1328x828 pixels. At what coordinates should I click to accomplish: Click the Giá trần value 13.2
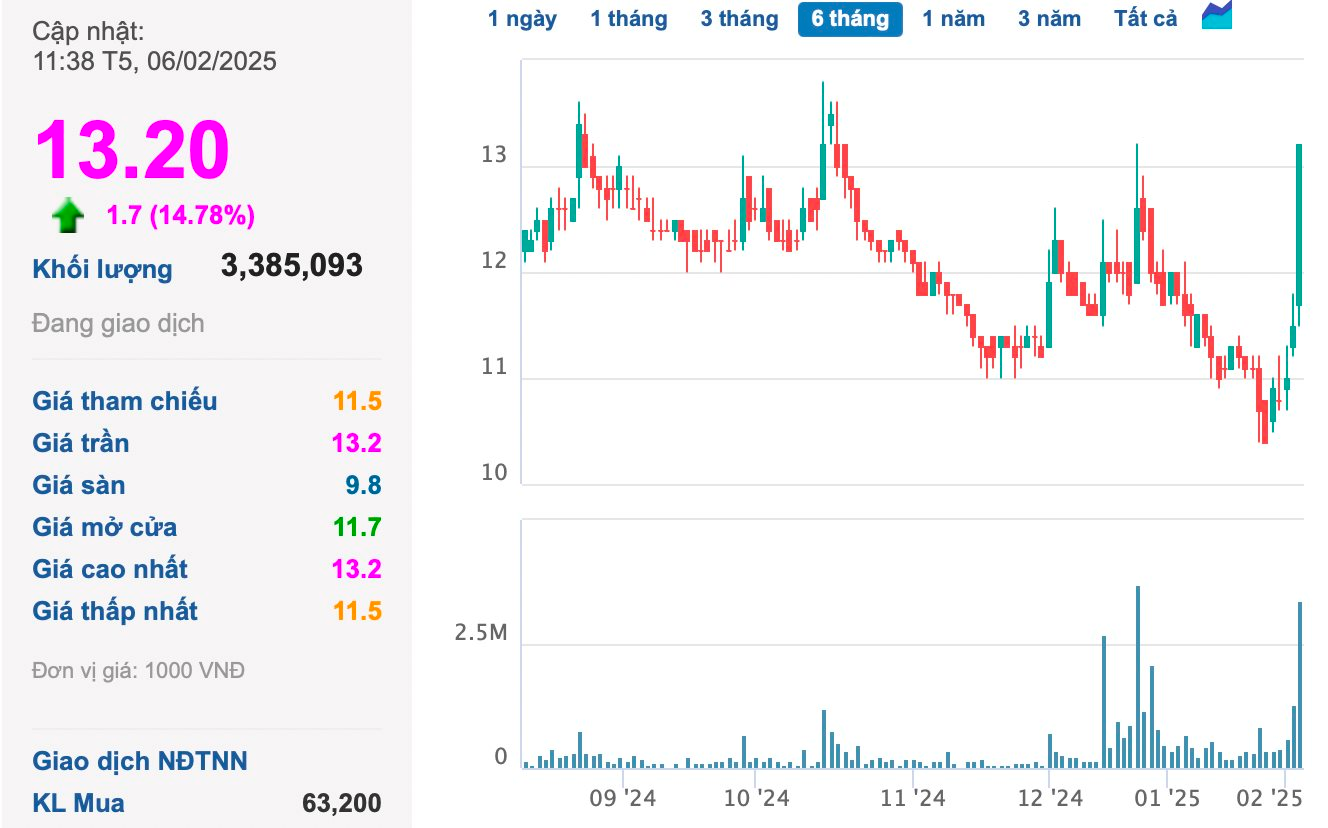coord(358,444)
